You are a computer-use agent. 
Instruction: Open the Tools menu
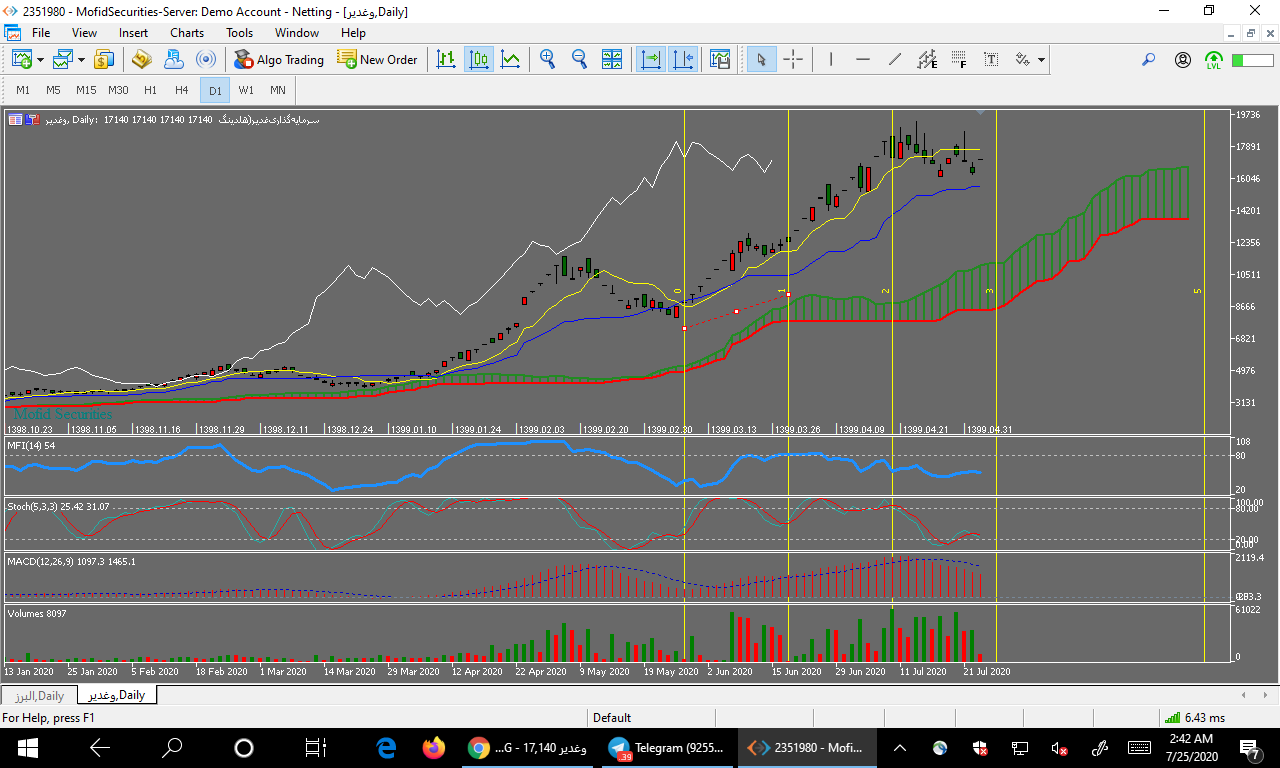[x=240, y=33]
